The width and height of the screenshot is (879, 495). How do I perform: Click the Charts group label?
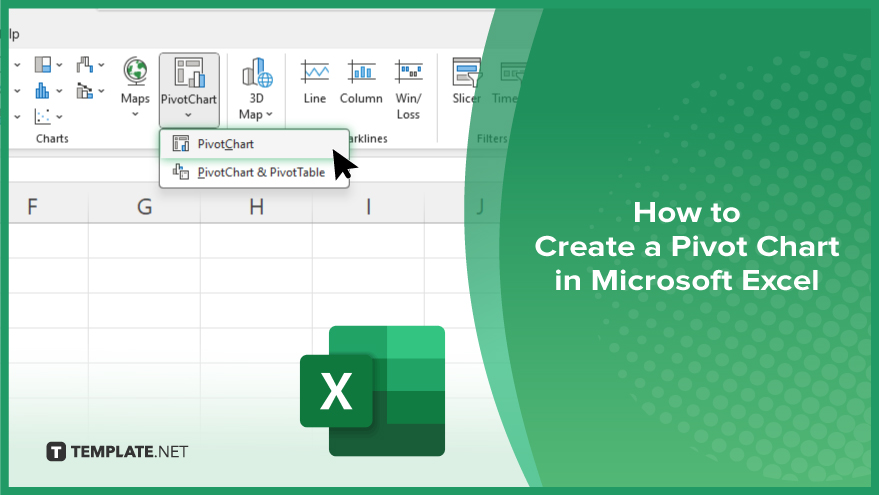(52, 138)
